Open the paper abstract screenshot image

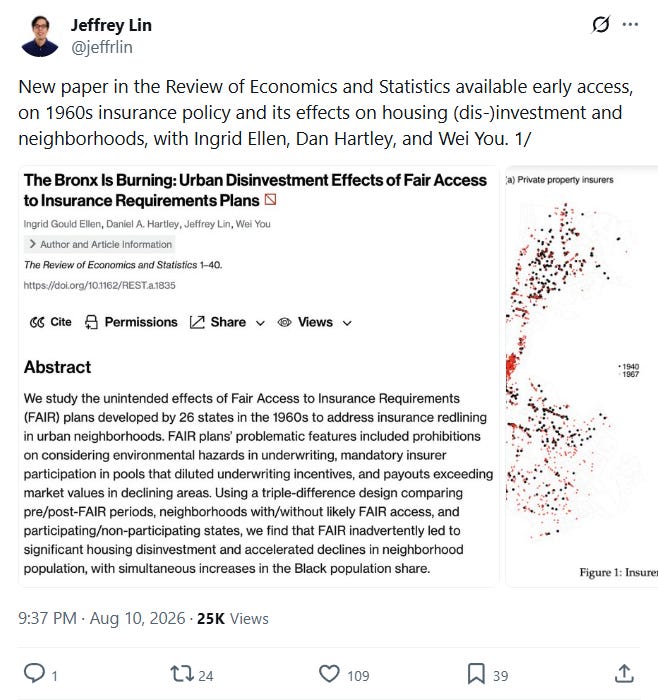258,376
